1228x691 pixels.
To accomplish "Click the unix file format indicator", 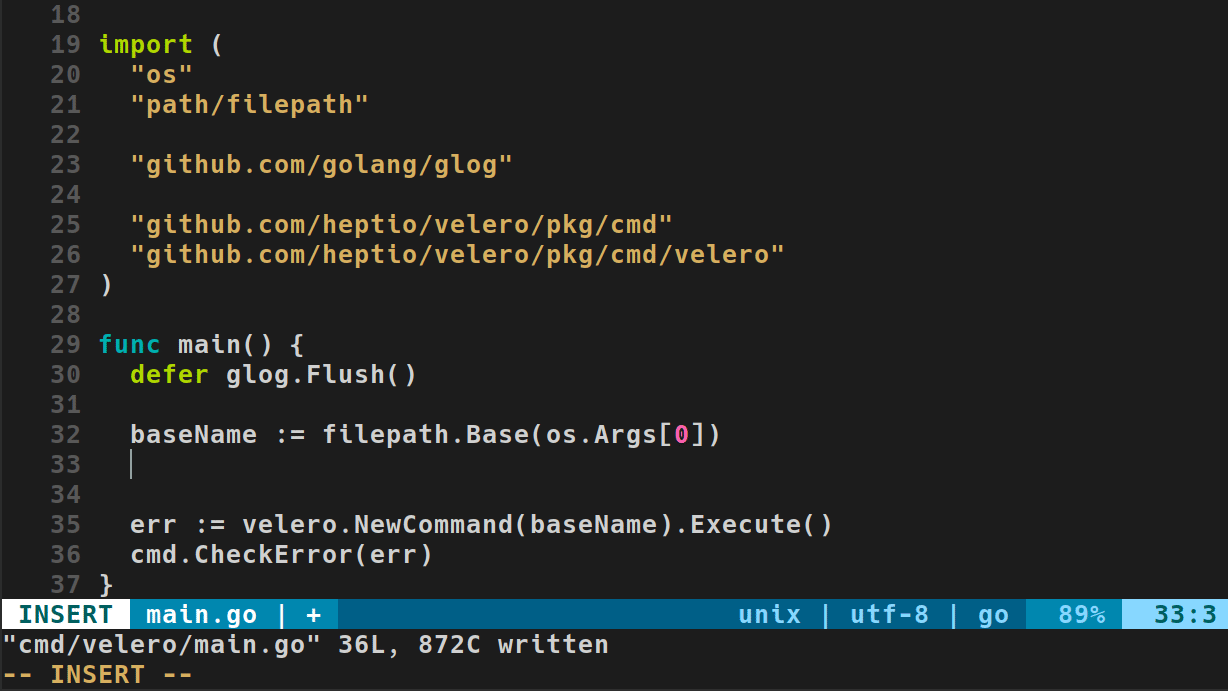I will point(769,614).
